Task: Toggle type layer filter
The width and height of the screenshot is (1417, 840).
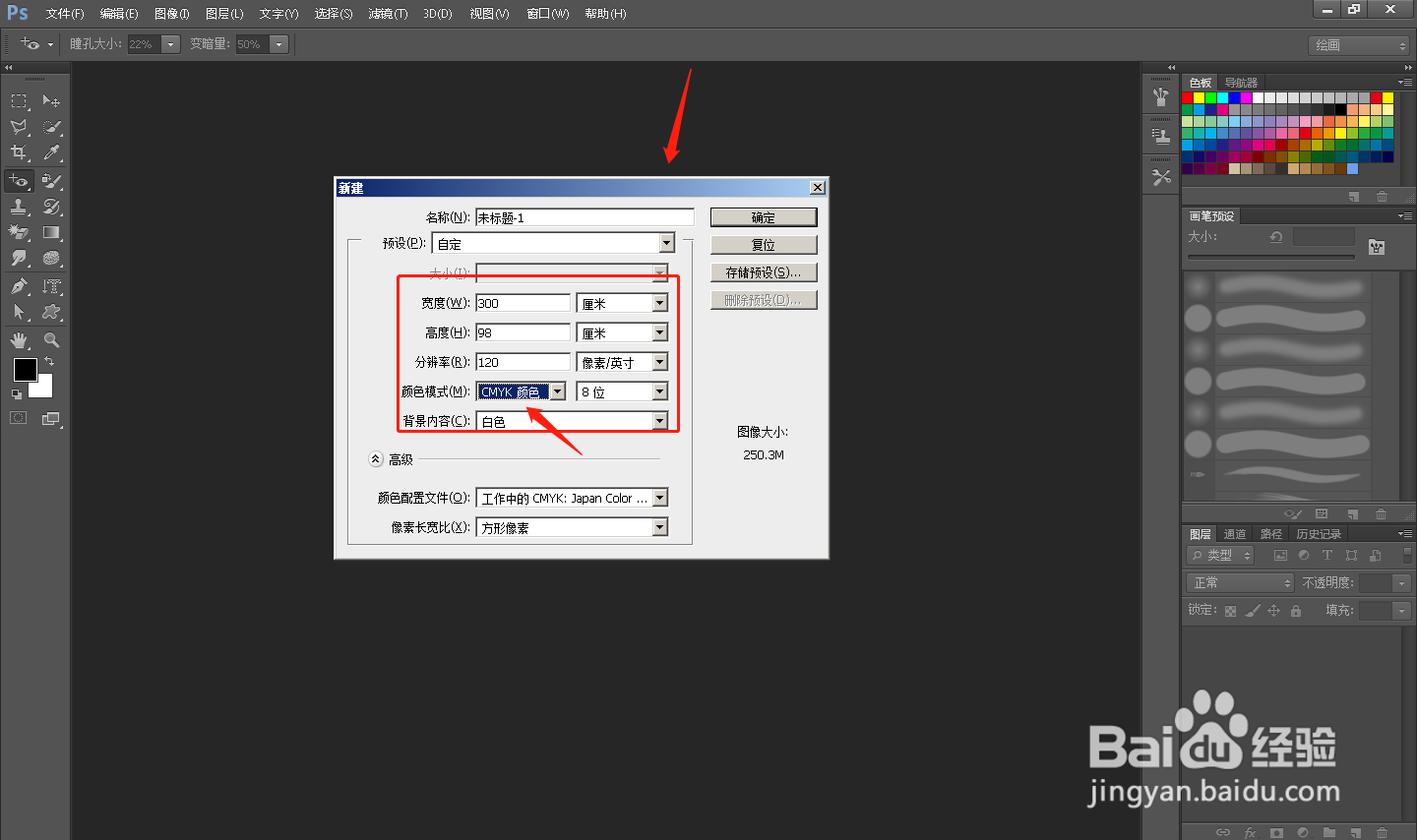Action: (x=1327, y=556)
